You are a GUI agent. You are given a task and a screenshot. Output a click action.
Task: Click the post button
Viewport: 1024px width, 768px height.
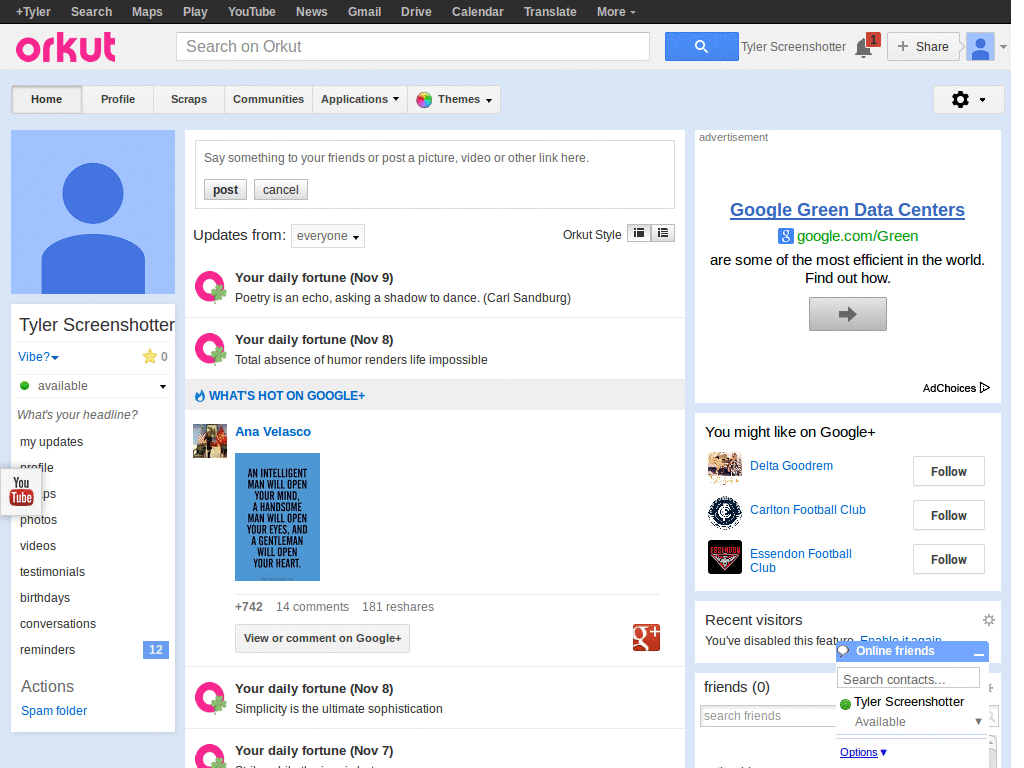pyautogui.click(x=225, y=189)
